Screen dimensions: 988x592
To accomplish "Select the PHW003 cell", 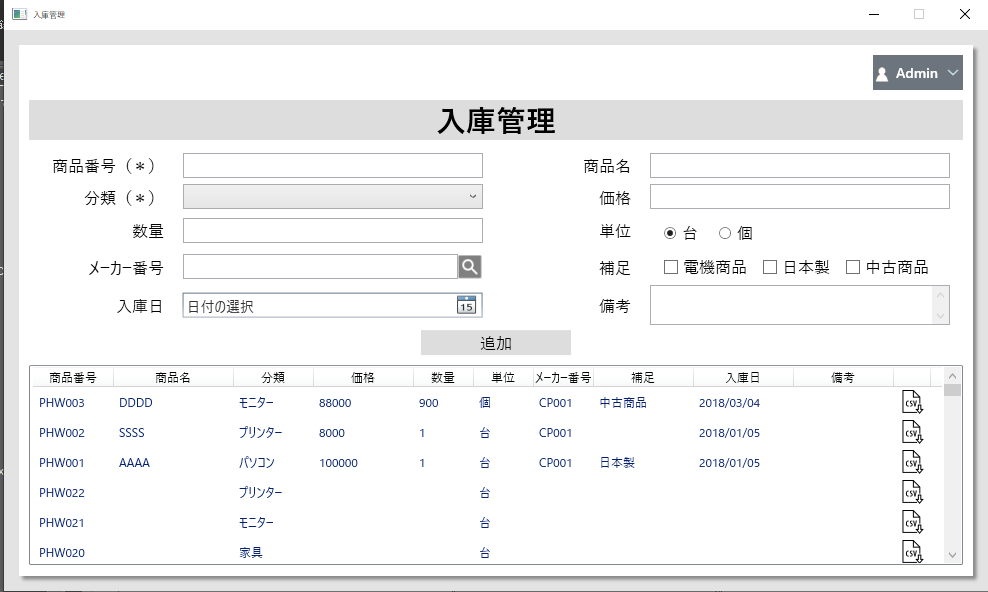I will coord(62,403).
